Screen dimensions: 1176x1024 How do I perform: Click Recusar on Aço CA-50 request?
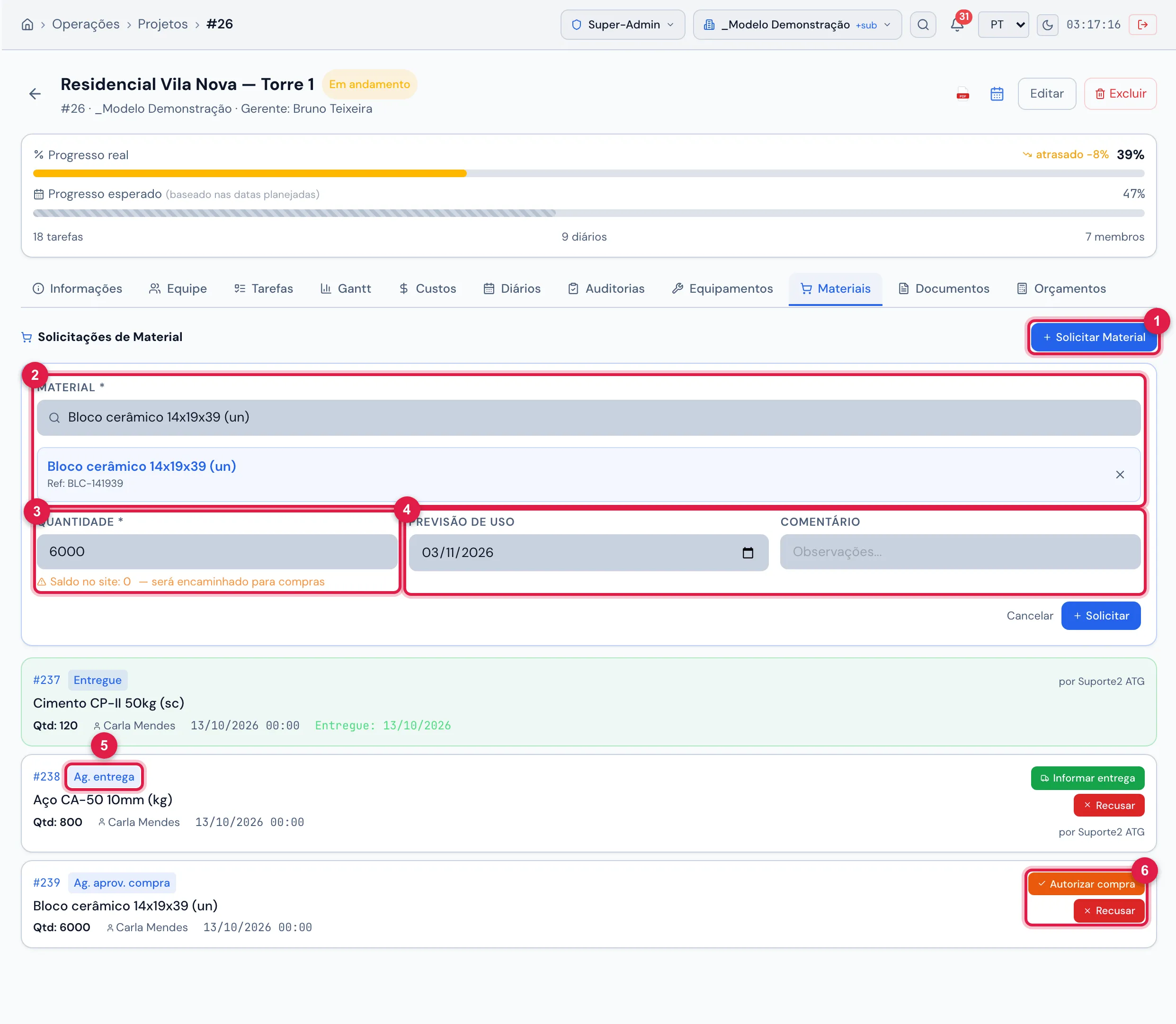point(1109,805)
